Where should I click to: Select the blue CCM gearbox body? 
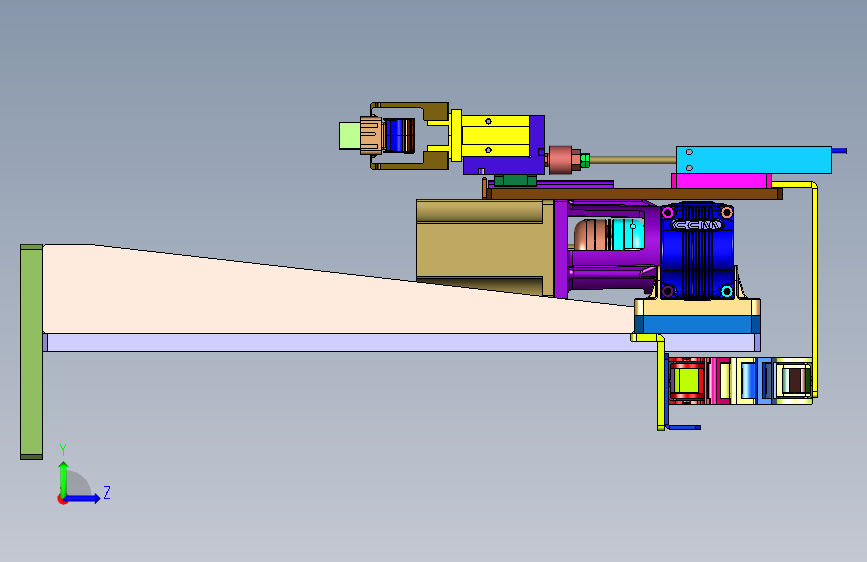click(x=697, y=252)
